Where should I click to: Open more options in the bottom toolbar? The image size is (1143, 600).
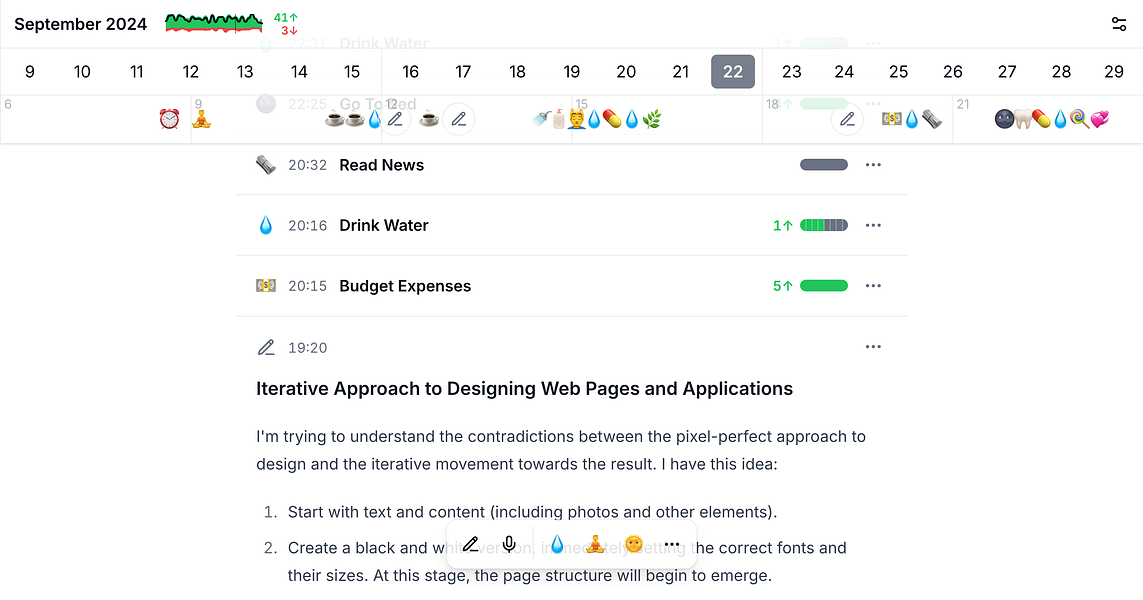[671, 545]
